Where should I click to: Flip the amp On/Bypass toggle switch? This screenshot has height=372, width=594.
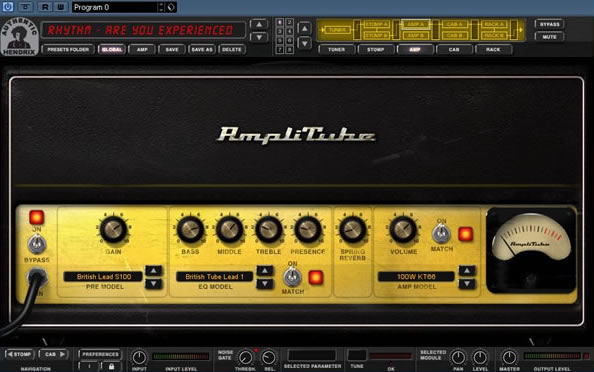tap(37, 244)
